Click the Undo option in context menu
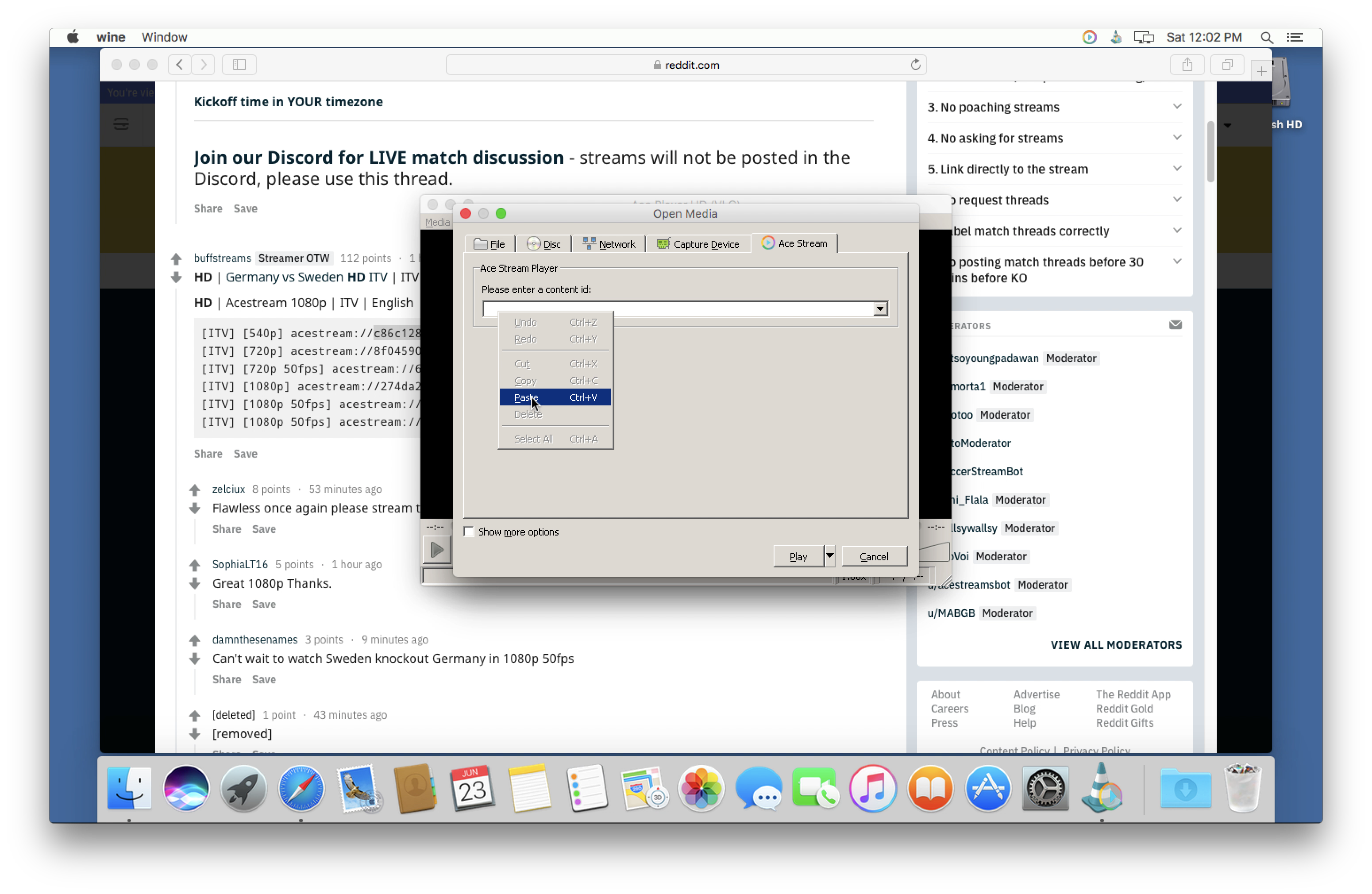The height and width of the screenshot is (894, 1372). tap(525, 321)
